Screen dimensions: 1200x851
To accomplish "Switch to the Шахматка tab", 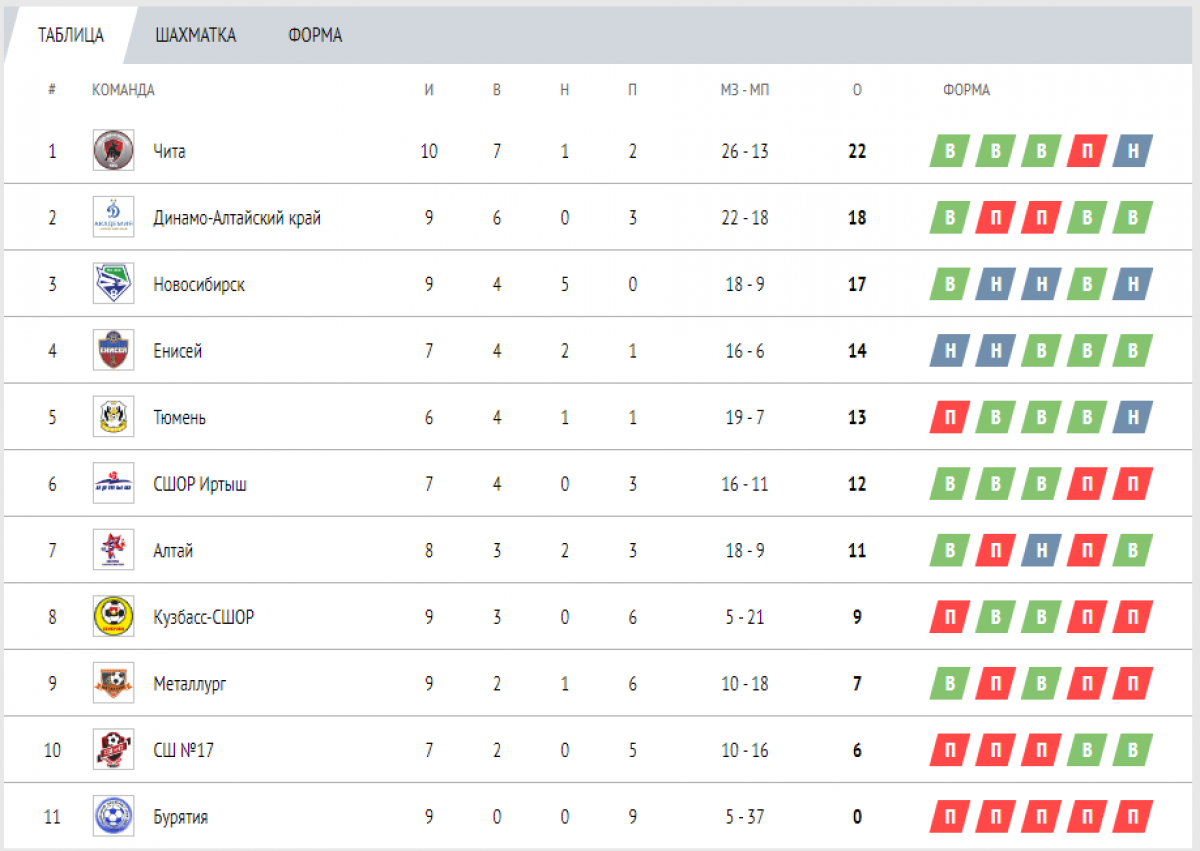I will [196, 35].
